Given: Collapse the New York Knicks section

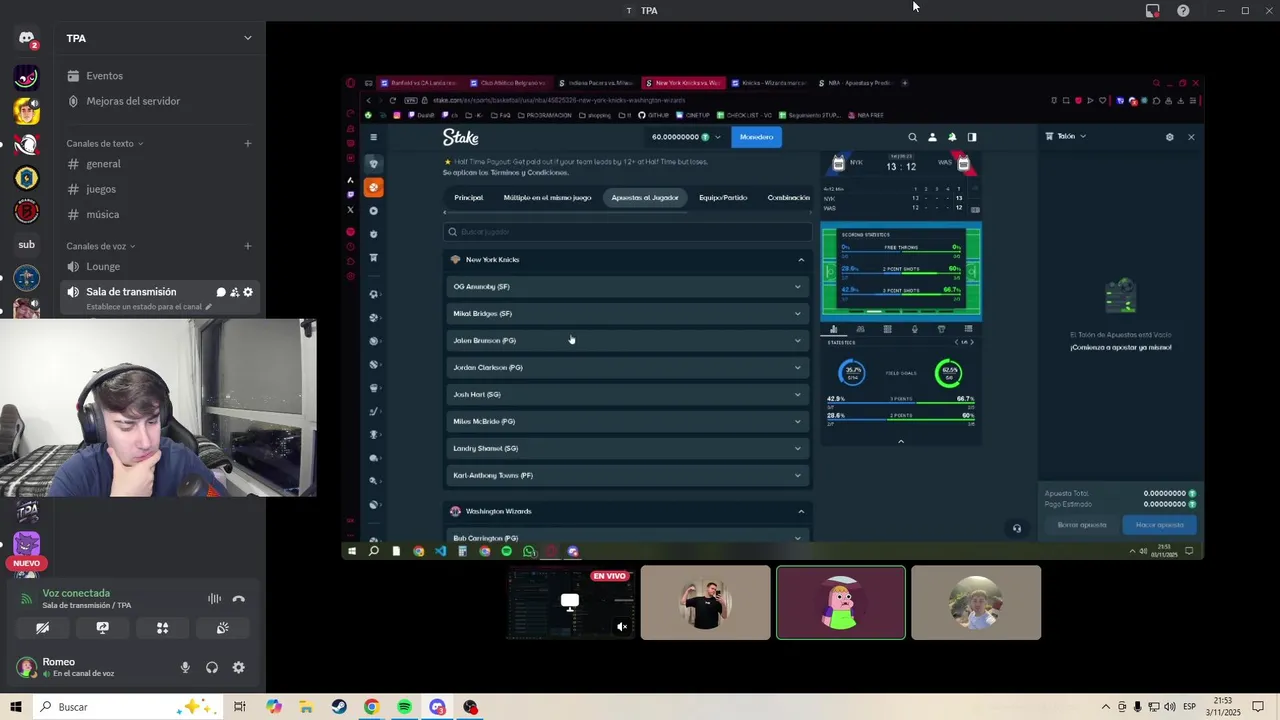Looking at the screenshot, I should 627,260.
